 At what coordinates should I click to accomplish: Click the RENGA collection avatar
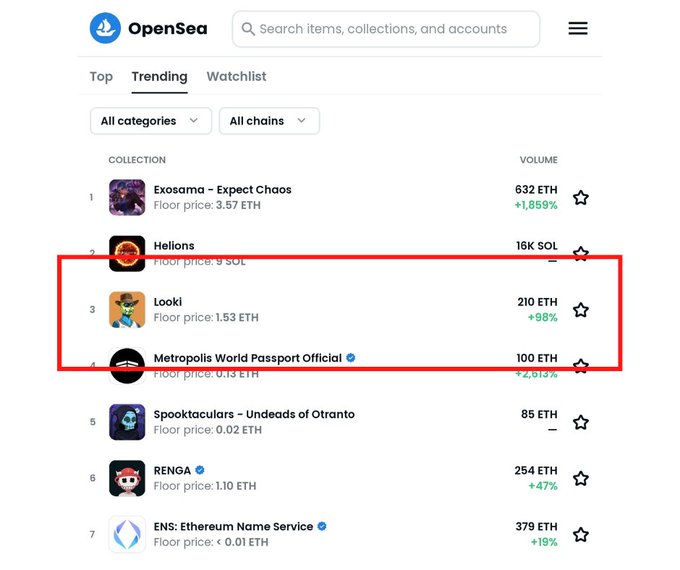[x=127, y=478]
